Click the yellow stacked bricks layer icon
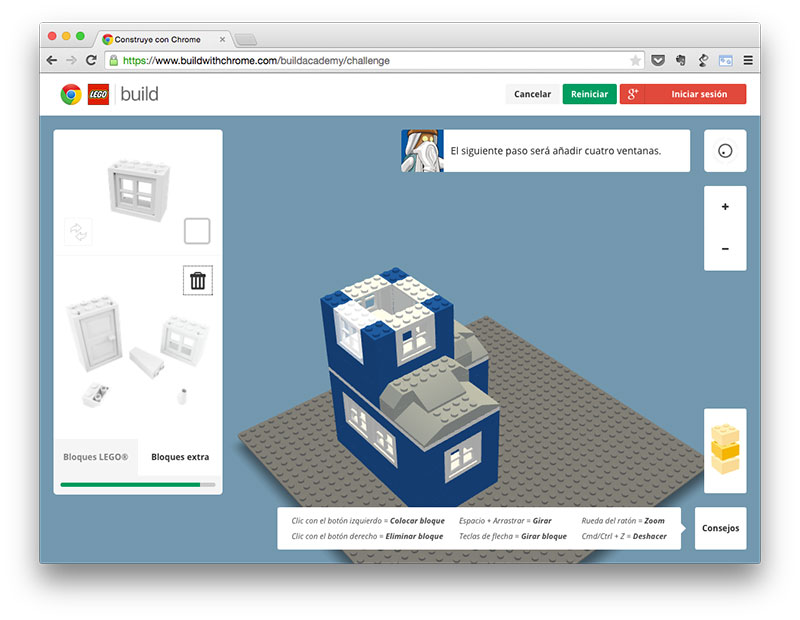The image size is (800, 620). 725,450
